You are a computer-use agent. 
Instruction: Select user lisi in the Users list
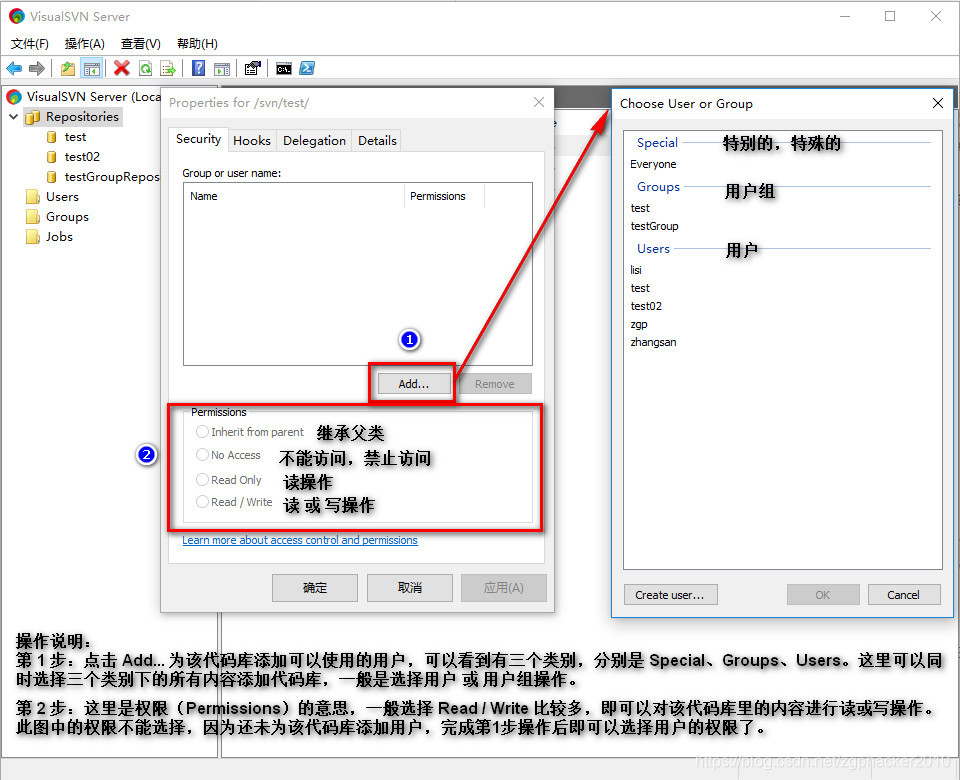636,270
